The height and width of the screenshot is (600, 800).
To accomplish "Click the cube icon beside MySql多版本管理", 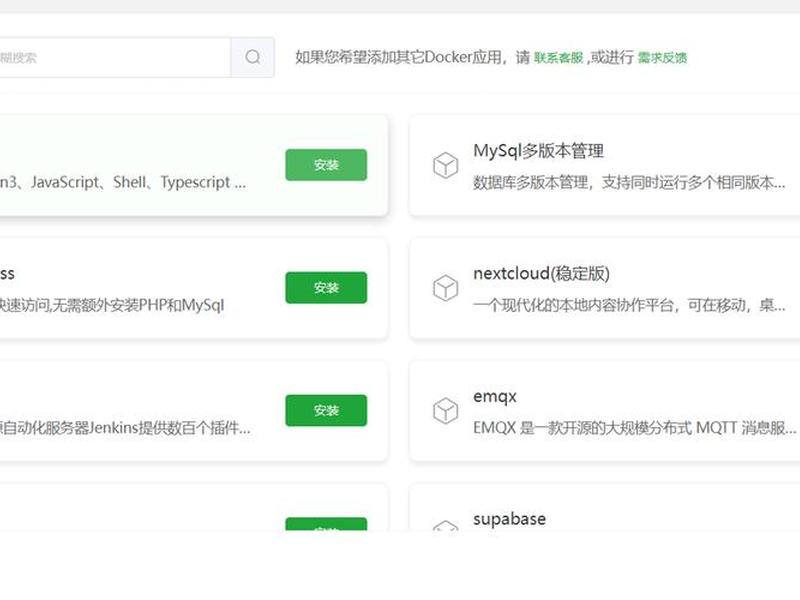I will coord(445,165).
